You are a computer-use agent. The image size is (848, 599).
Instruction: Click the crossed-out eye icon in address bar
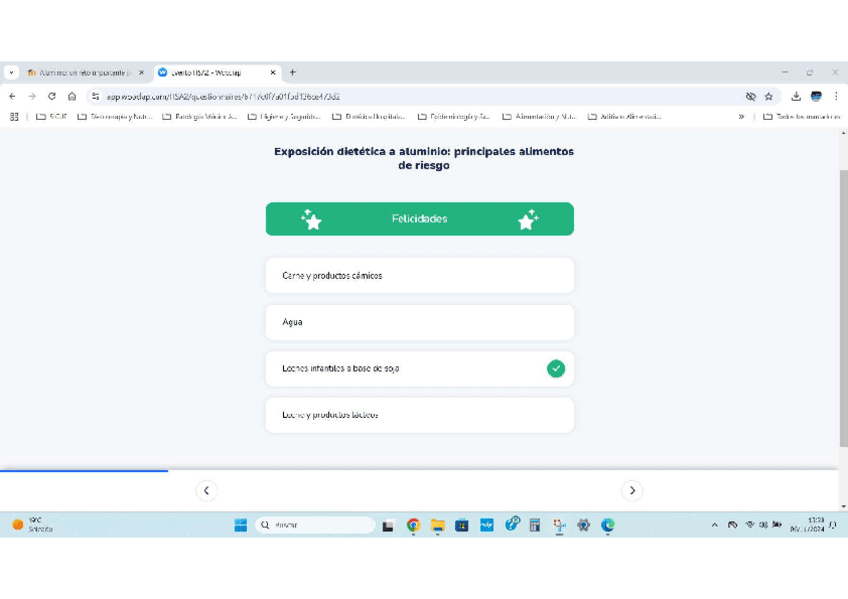(x=751, y=96)
